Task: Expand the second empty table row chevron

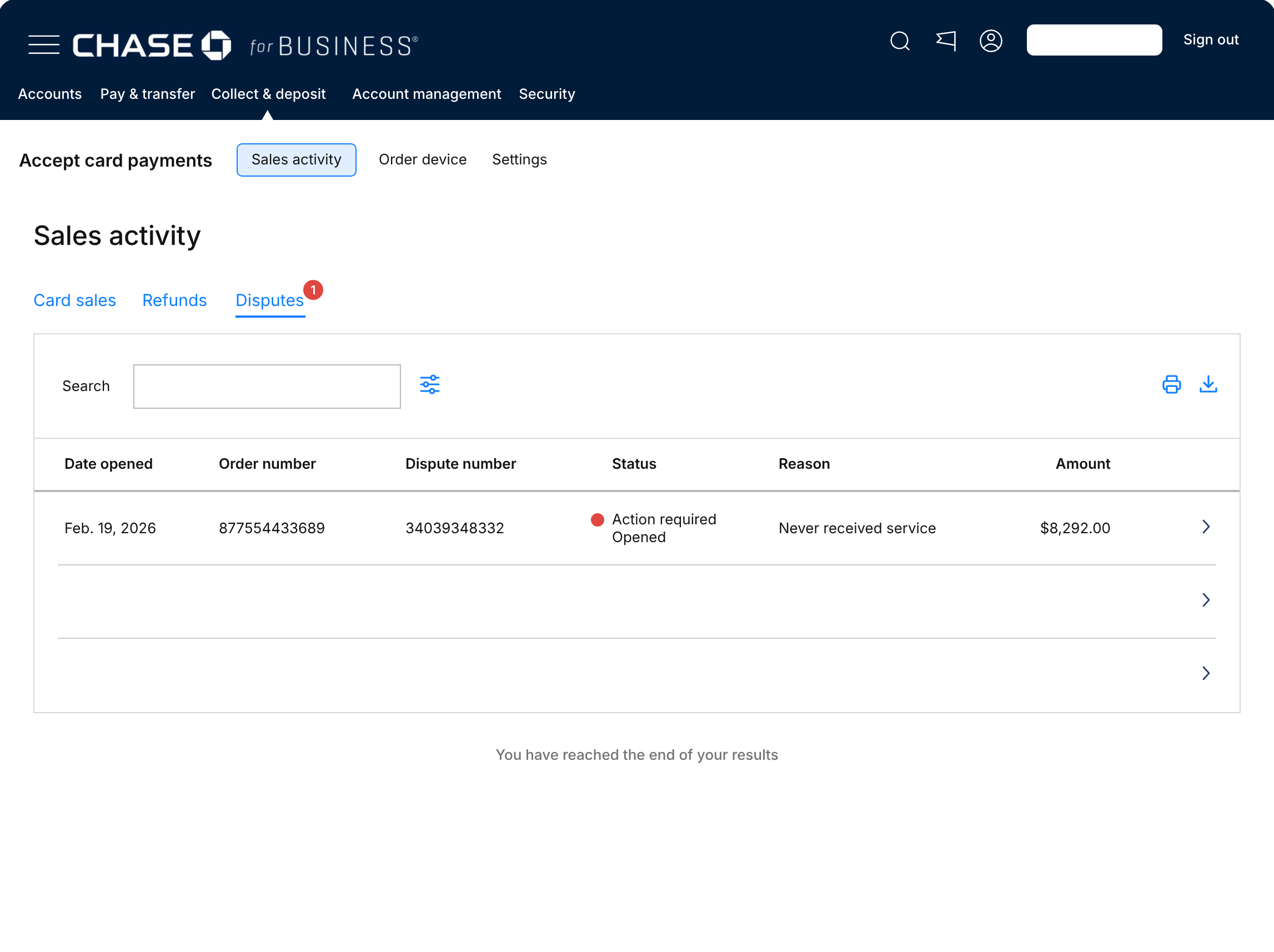Action: click(1206, 600)
